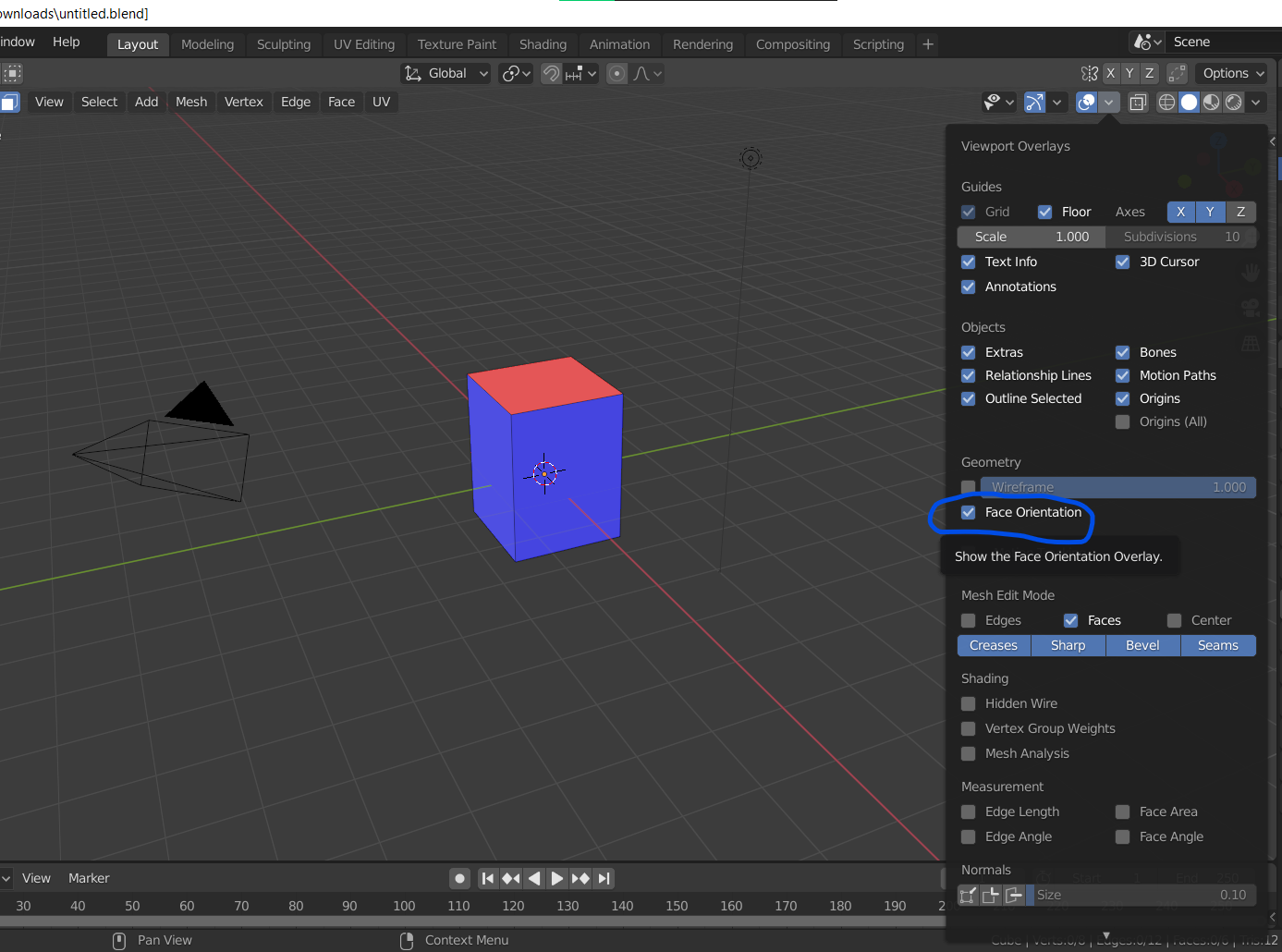Click the normals Size slider
Image resolution: width=1282 pixels, height=952 pixels.
click(1142, 895)
